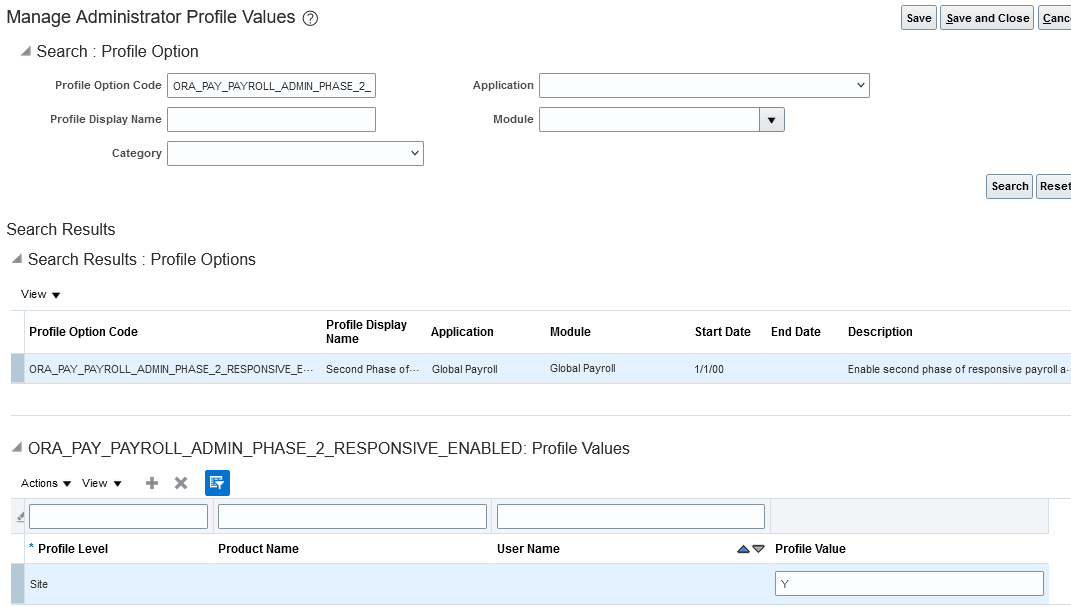Open the Category dropdown
Viewport: 1071px width, 607px height.
click(x=295, y=153)
